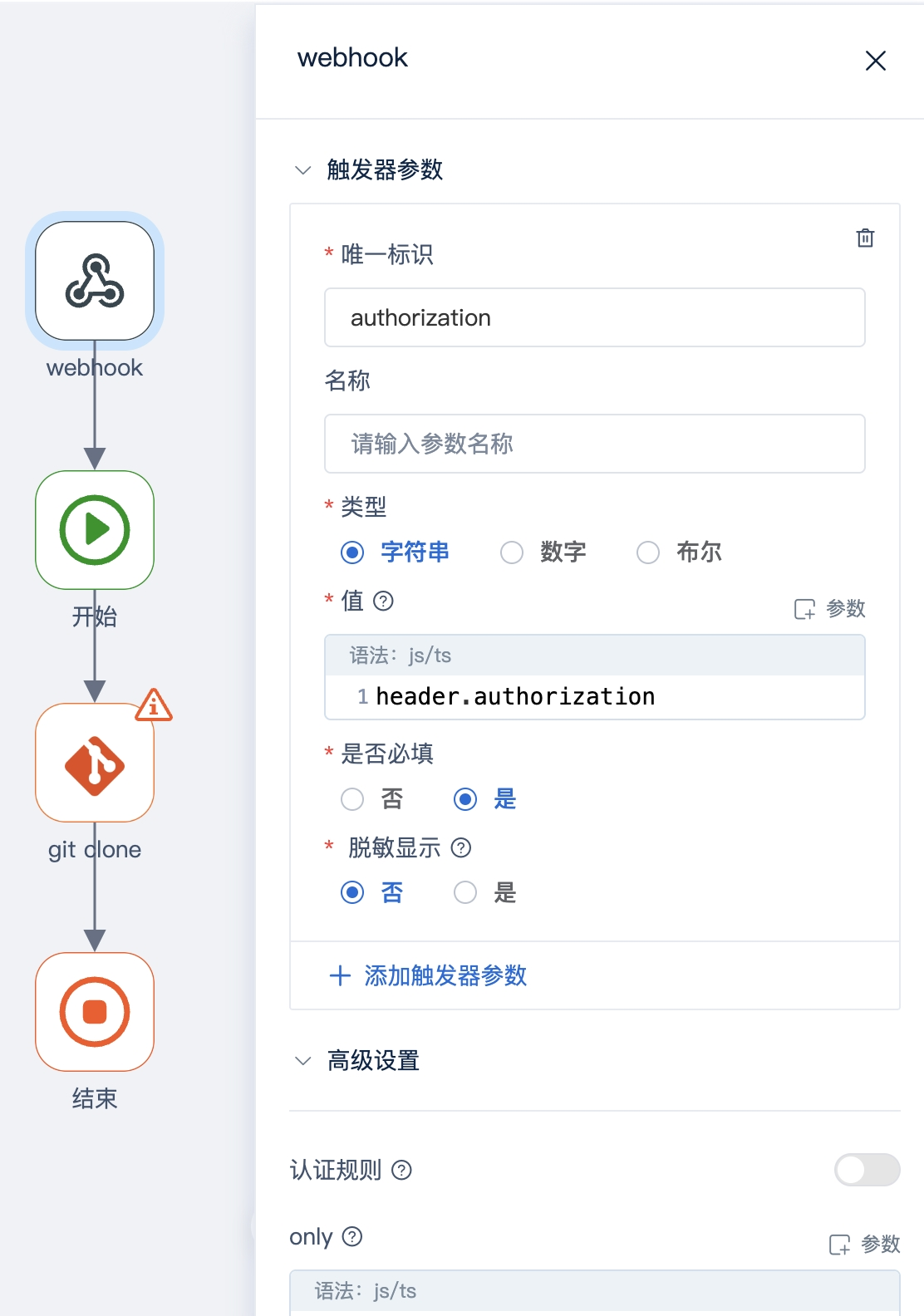The width and height of the screenshot is (924, 1316).
Task: Collapse the 触发器参数 section
Action: point(303,170)
